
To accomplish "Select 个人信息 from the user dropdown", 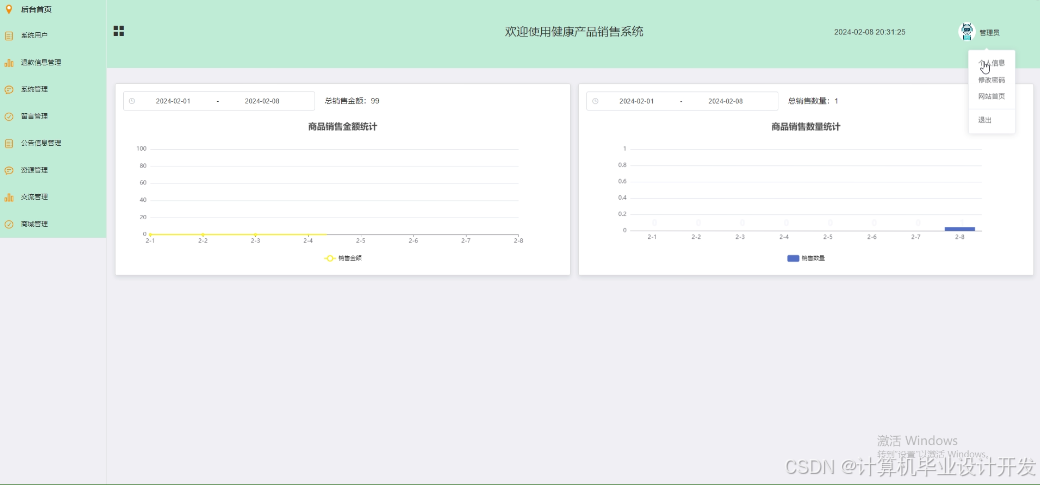I will pyautogui.click(x=992, y=63).
